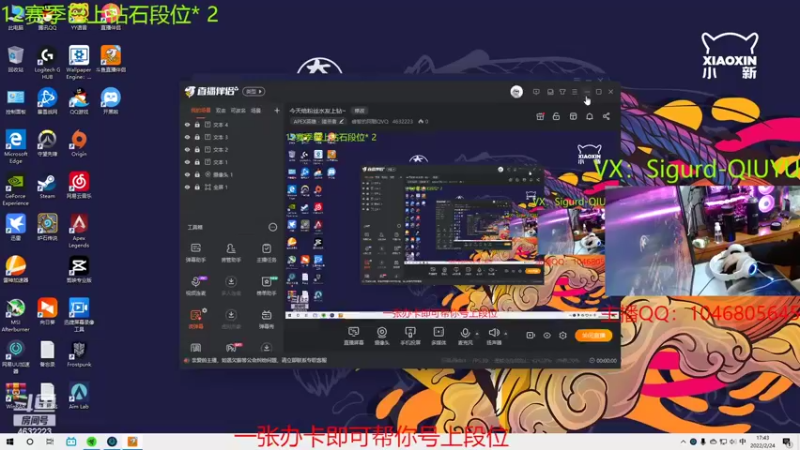Hide the 文本 2 layer

tap(187, 149)
